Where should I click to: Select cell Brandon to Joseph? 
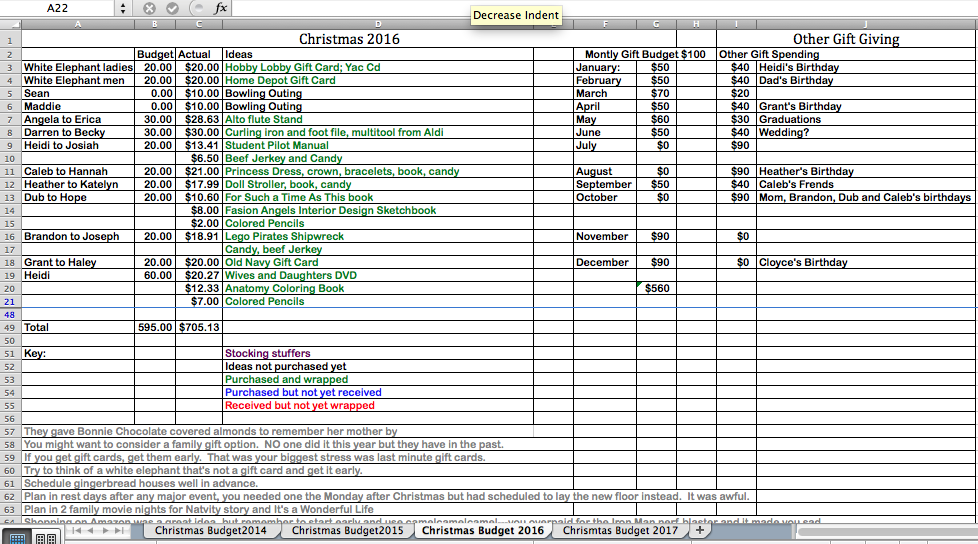click(x=78, y=236)
